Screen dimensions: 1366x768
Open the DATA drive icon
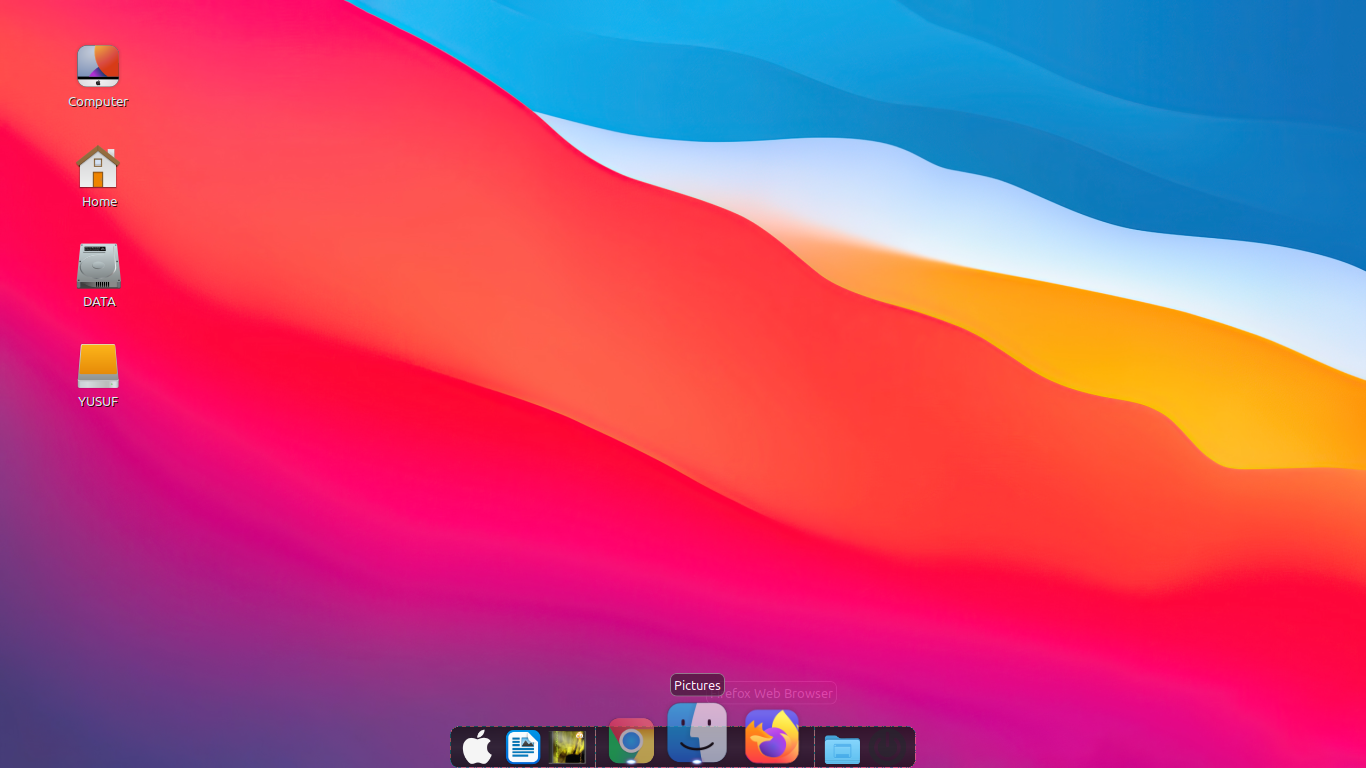click(x=97, y=264)
